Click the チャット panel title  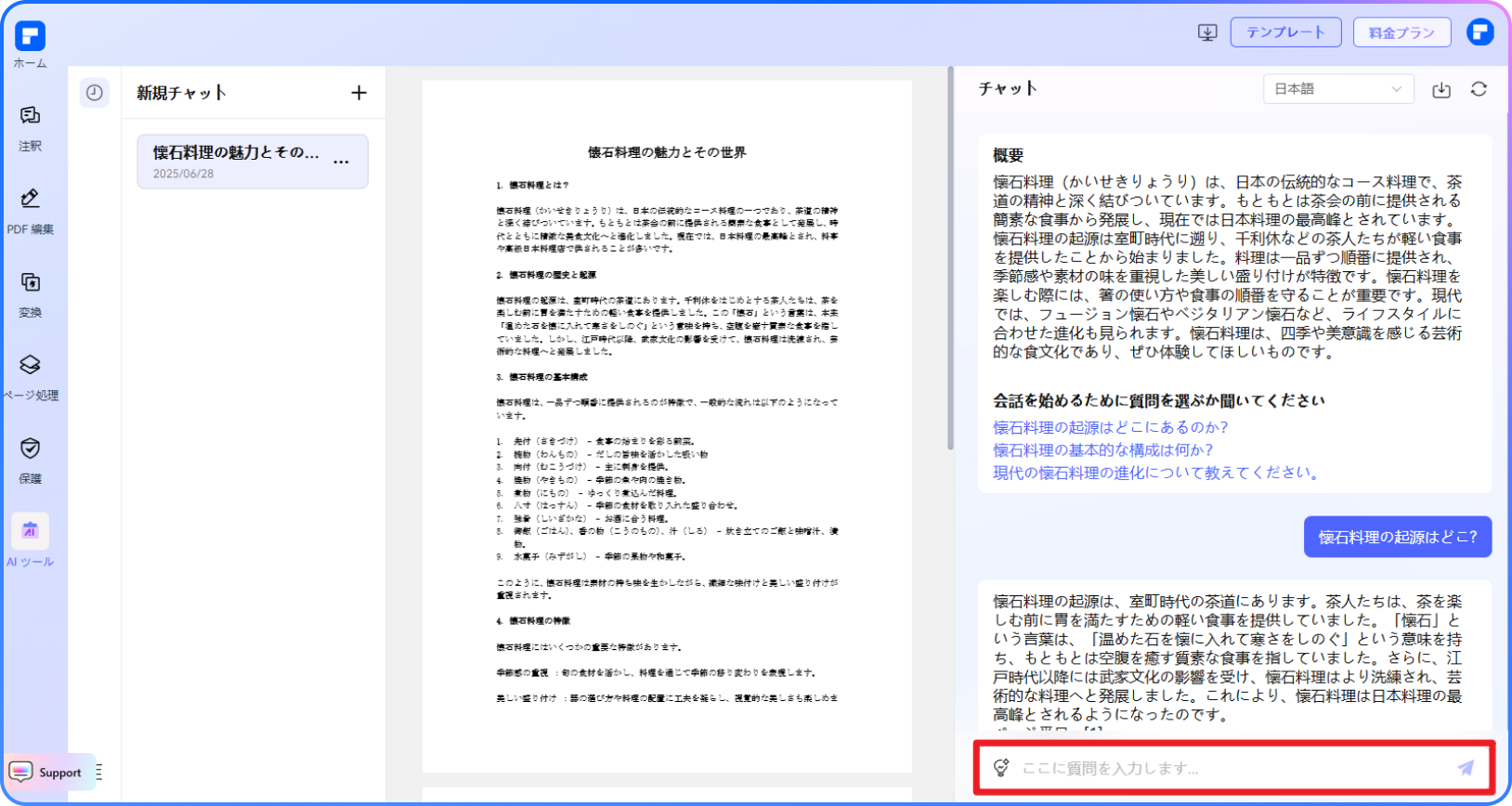point(1008,88)
